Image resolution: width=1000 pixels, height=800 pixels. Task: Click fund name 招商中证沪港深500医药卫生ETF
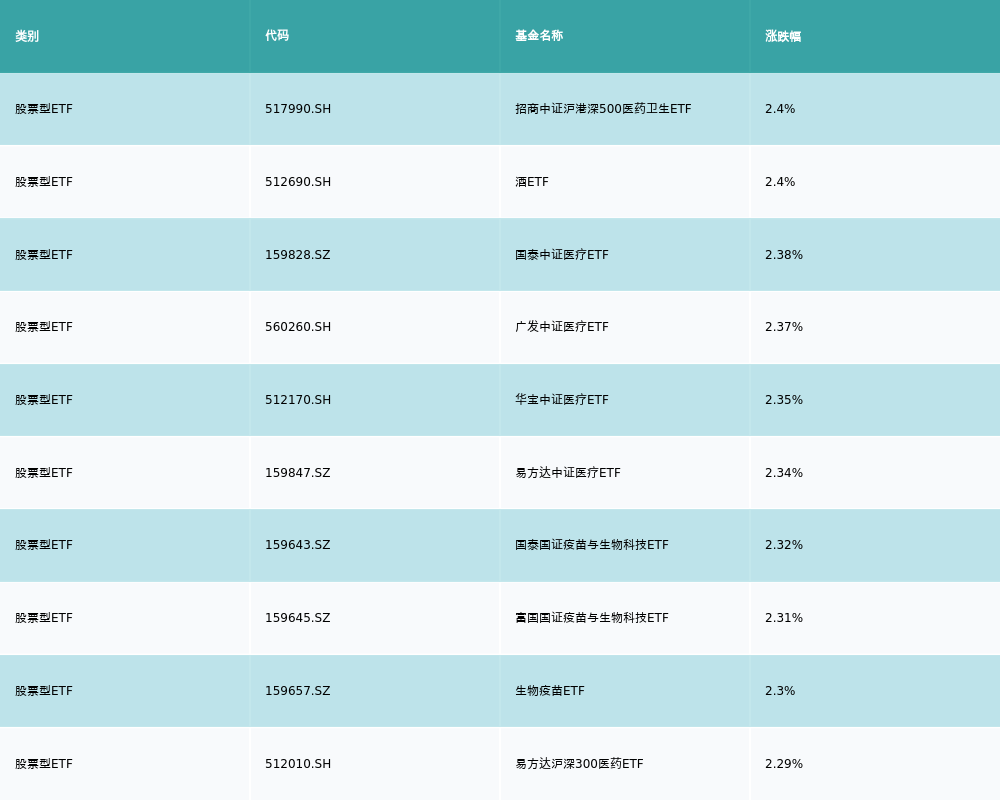click(x=603, y=109)
